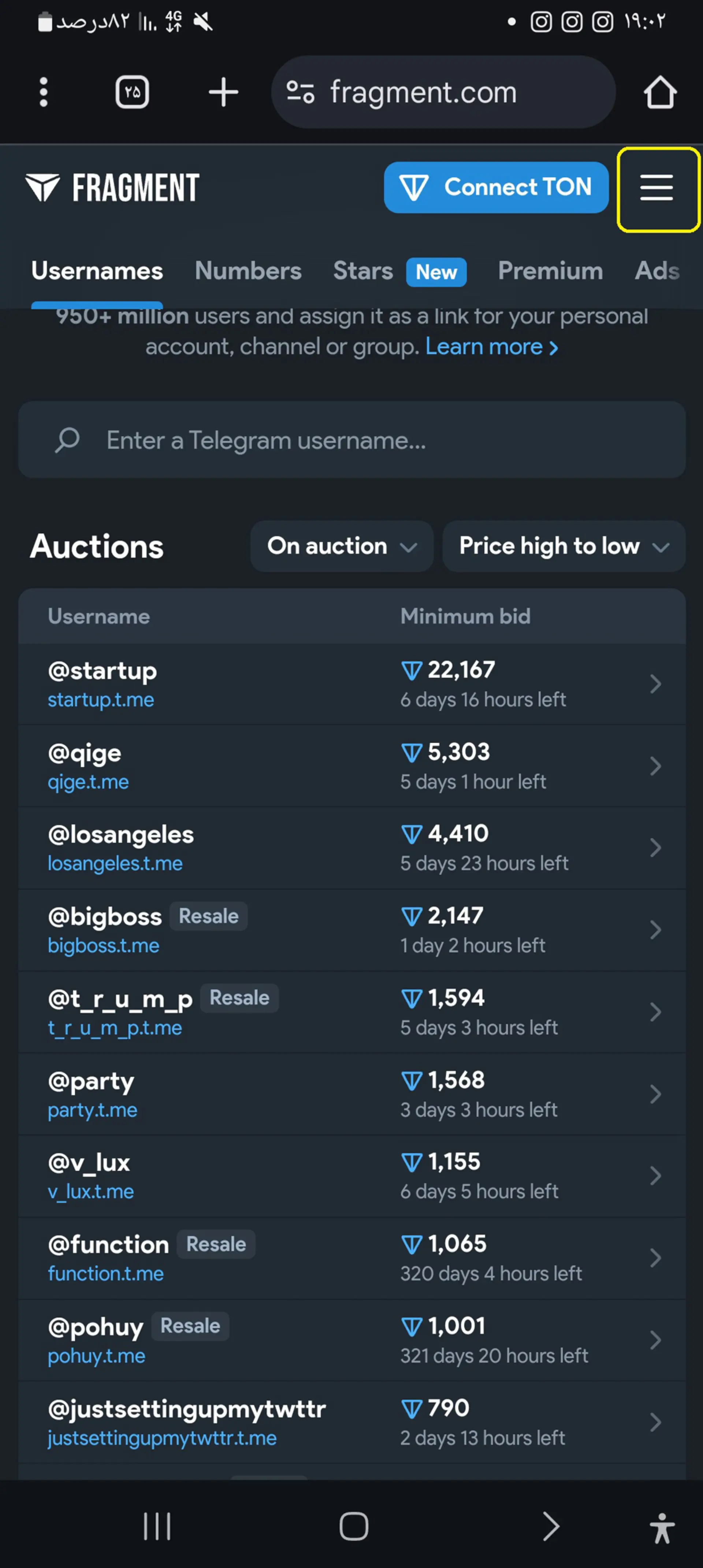703x1568 pixels.
Task: Open the losangeles.t.me link
Action: 115,863
